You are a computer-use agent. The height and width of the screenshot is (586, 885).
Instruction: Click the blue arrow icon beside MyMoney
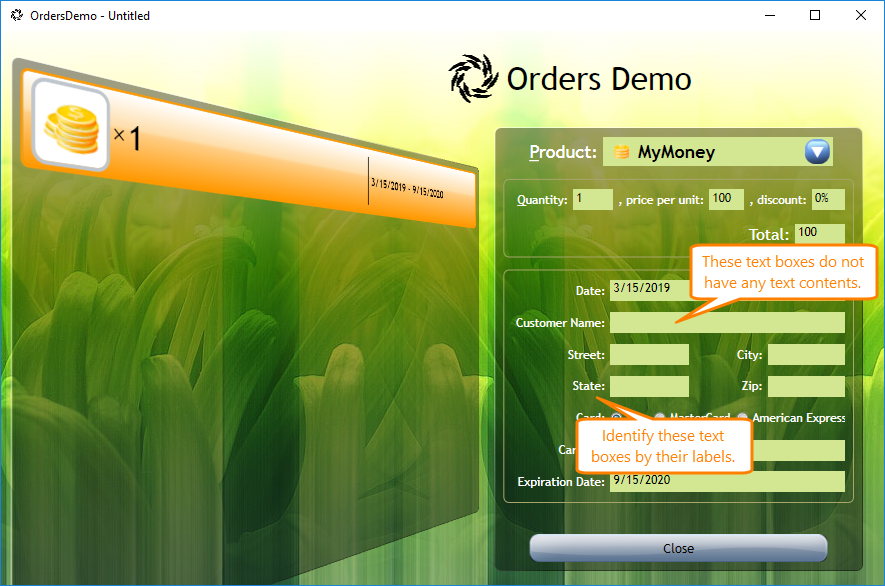[x=817, y=151]
